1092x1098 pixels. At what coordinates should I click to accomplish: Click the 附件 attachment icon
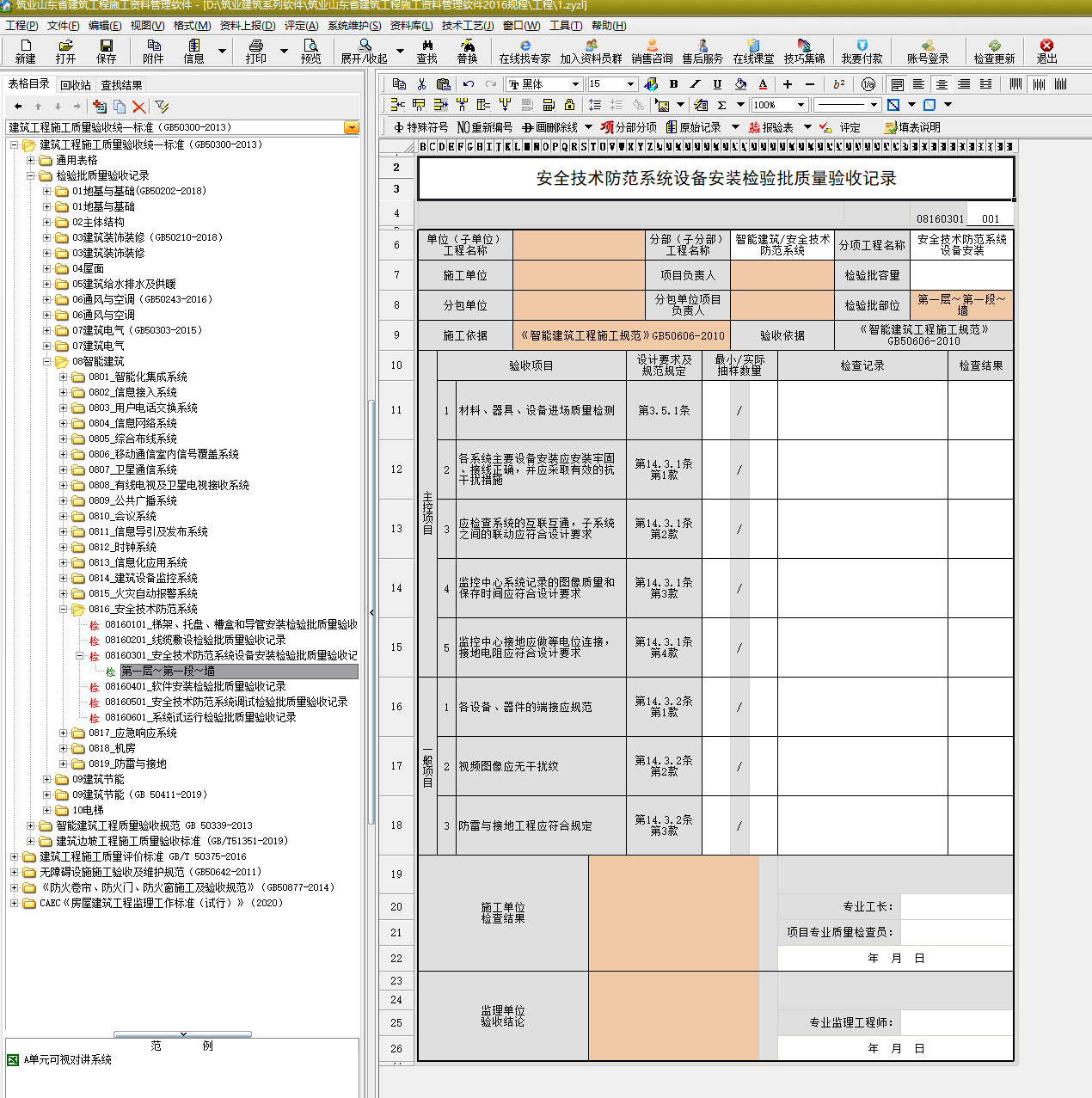[153, 51]
